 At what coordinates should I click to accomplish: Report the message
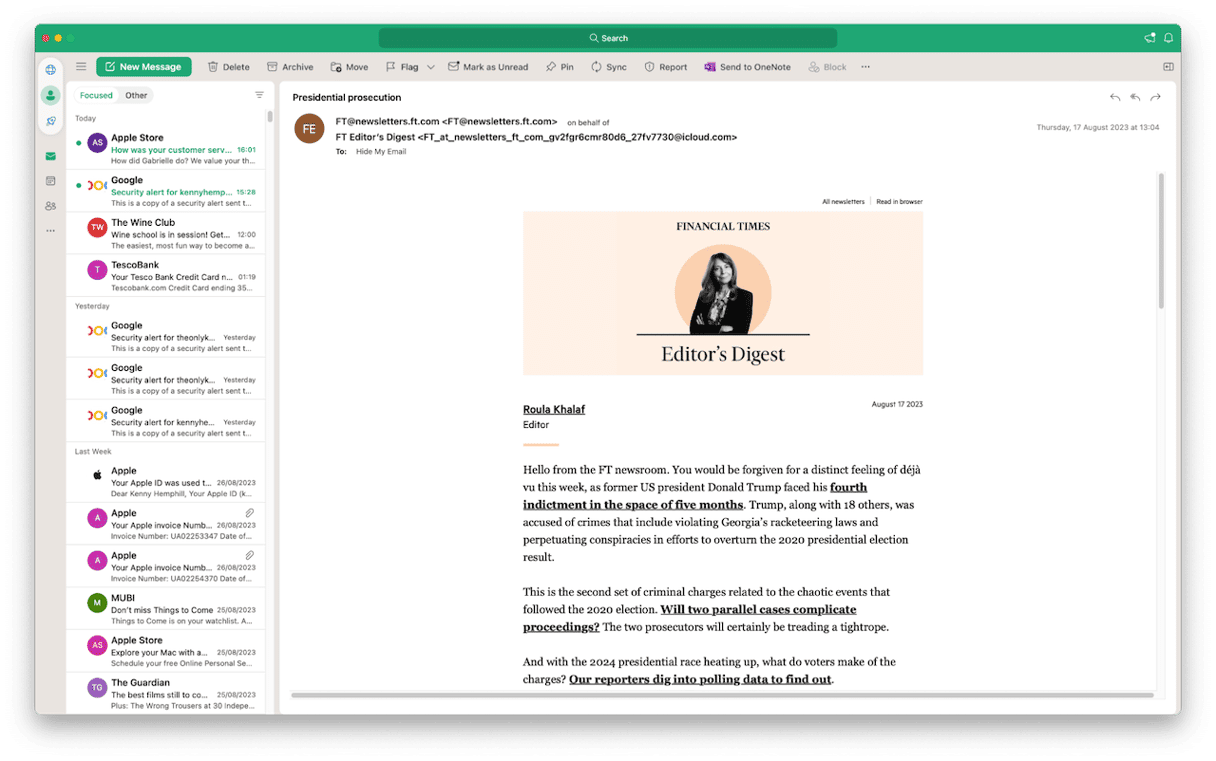[x=666, y=67]
